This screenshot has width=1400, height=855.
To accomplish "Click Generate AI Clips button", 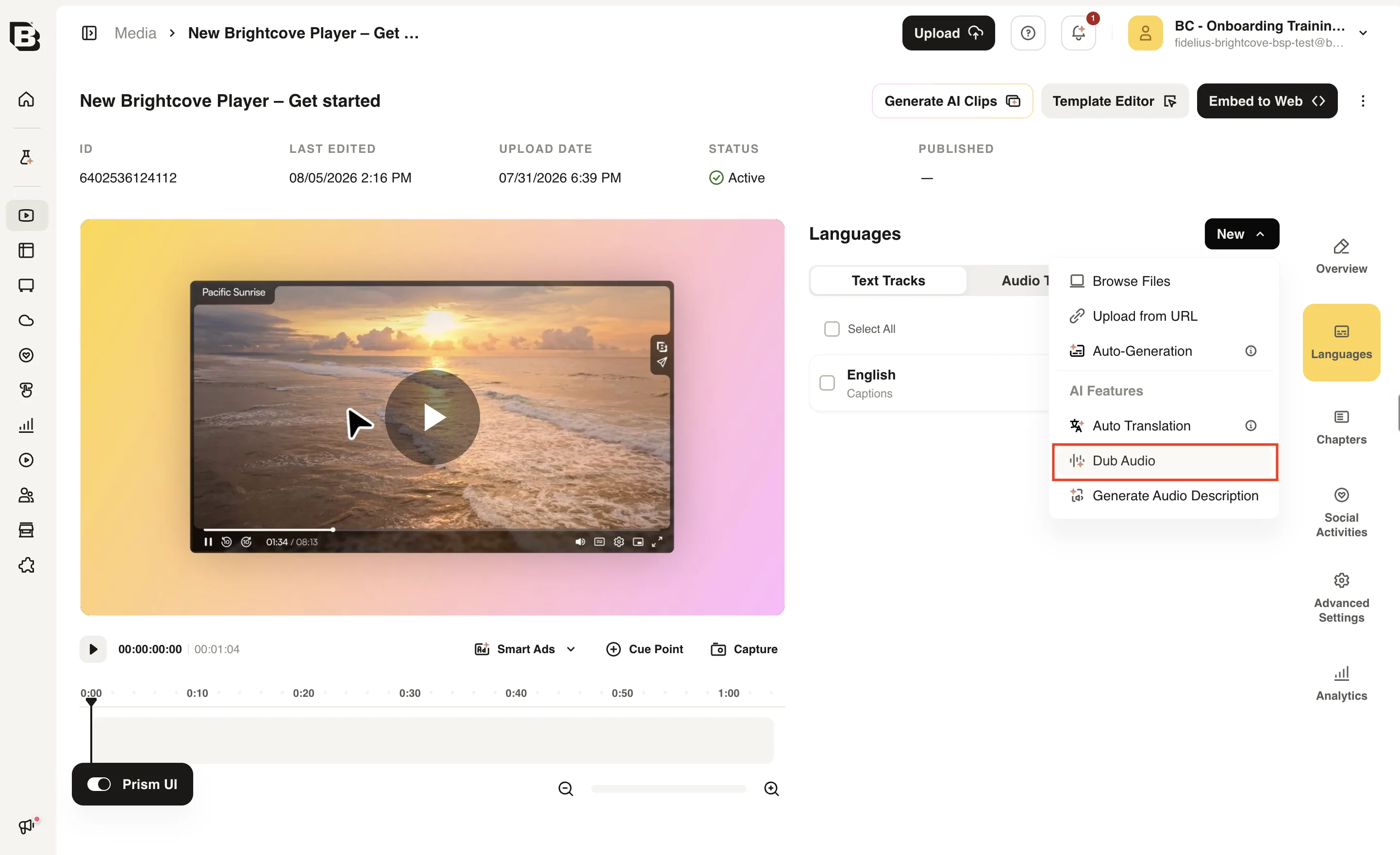I will [x=952, y=101].
